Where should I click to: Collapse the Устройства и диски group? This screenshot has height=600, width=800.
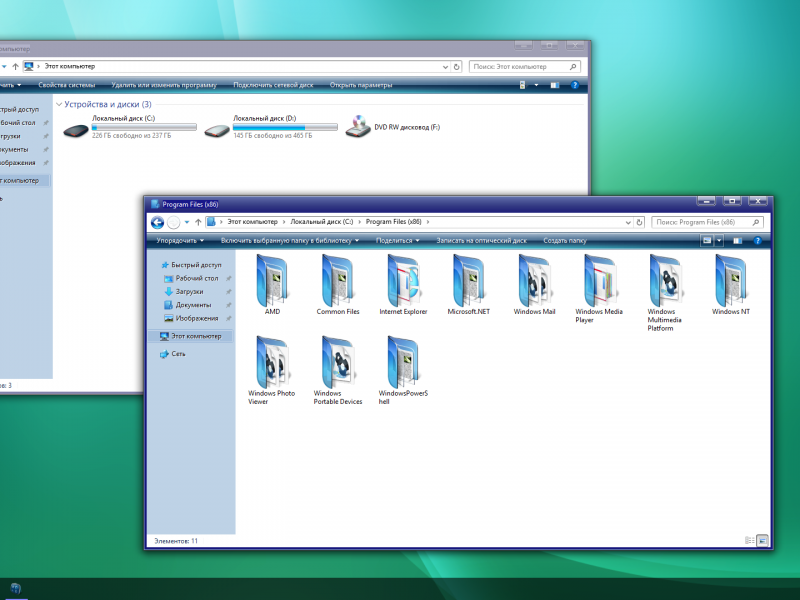[x=59, y=105]
